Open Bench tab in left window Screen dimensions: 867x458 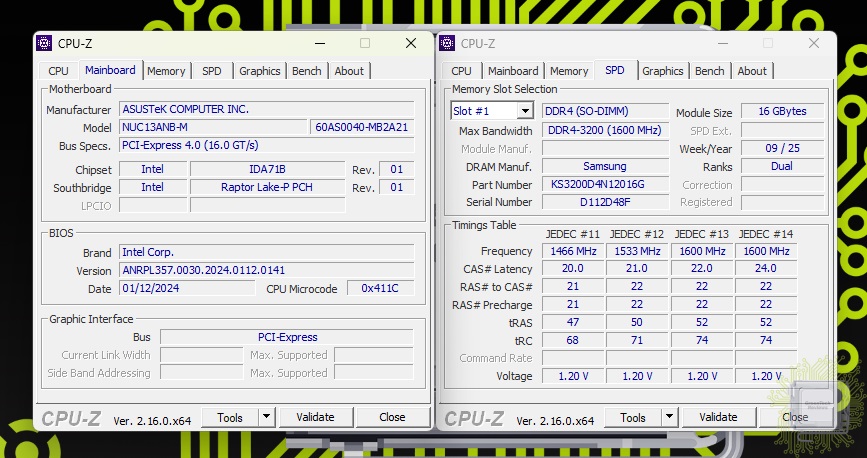[x=307, y=71]
